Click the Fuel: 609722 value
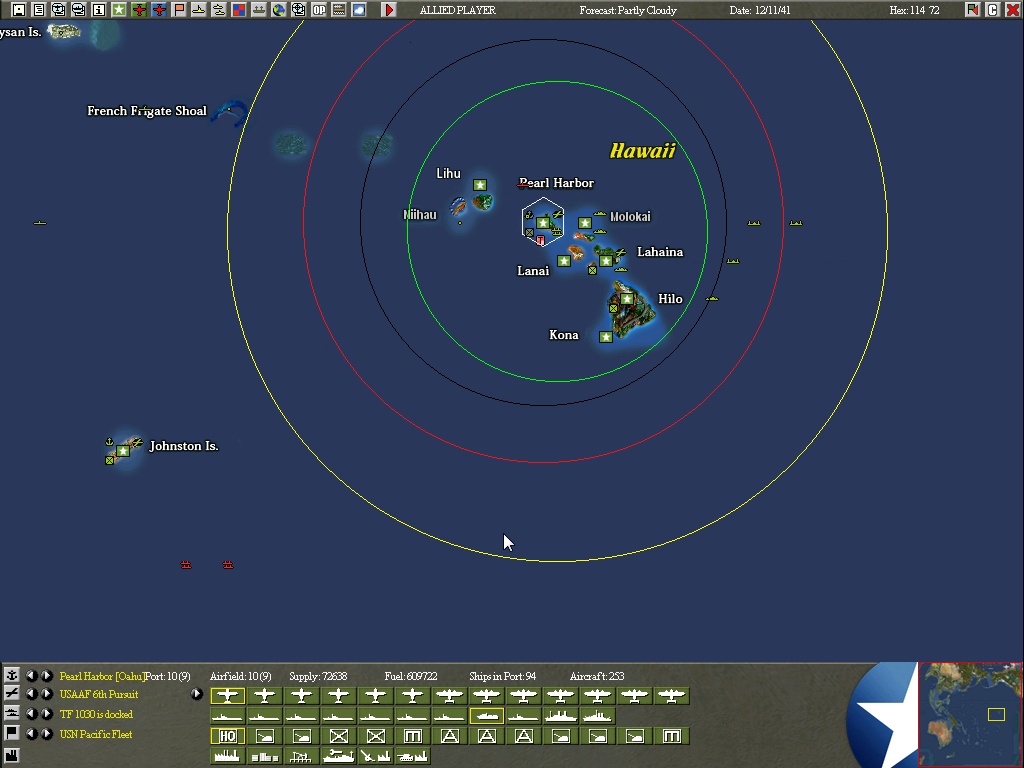The image size is (1024, 768). point(411,676)
